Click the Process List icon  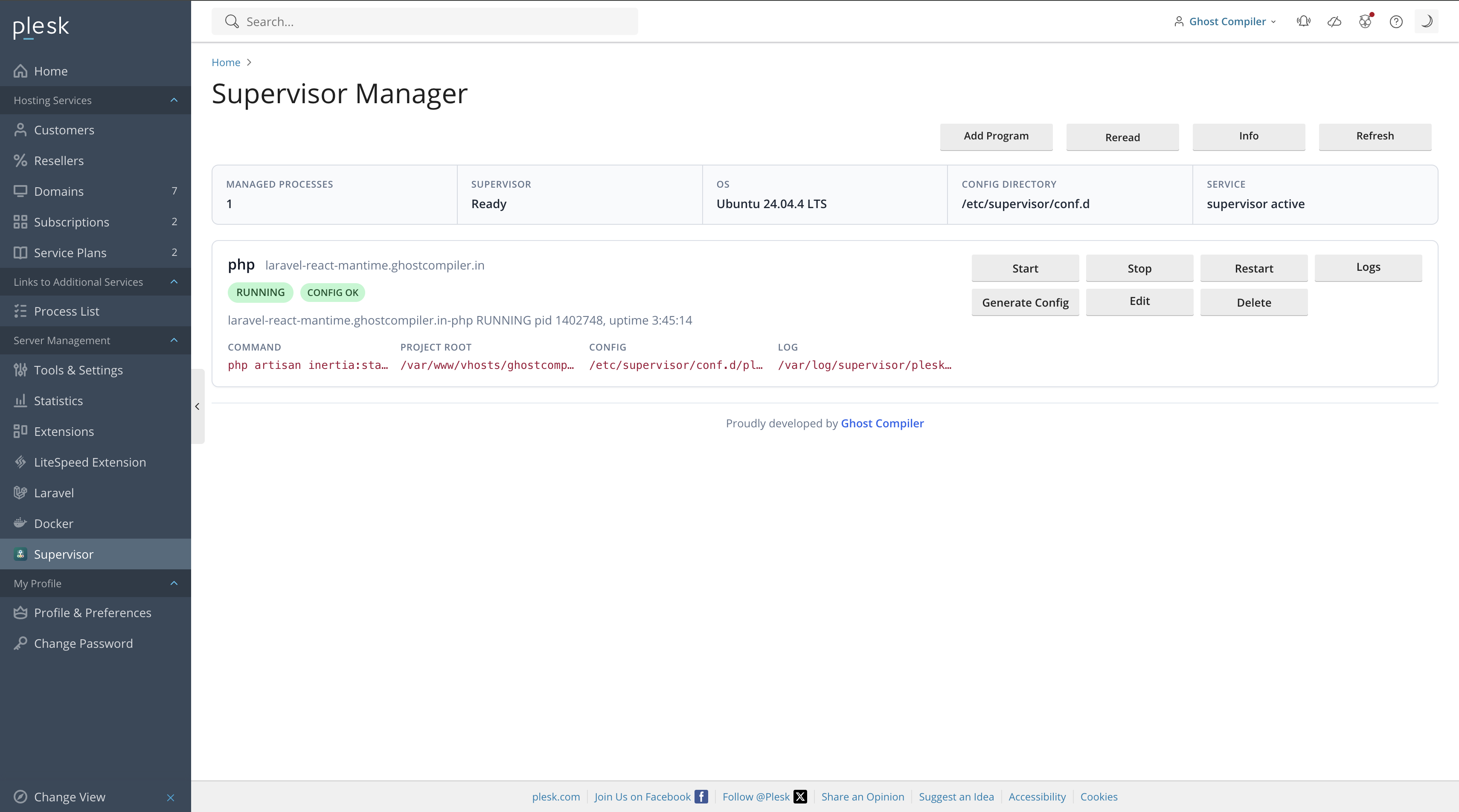(x=20, y=311)
